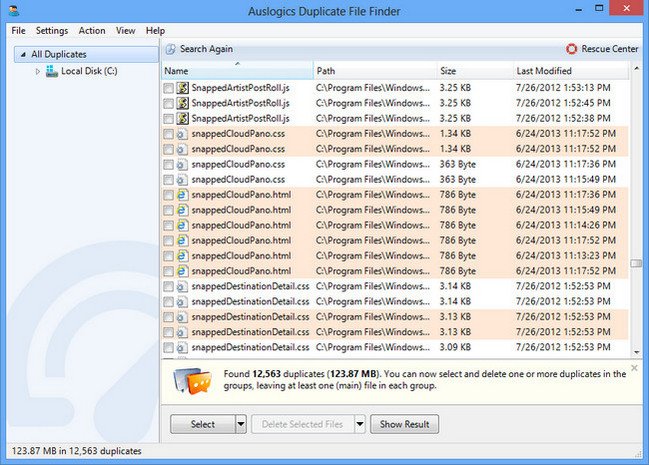
Task: Open the Settings menu
Action: [x=52, y=31]
